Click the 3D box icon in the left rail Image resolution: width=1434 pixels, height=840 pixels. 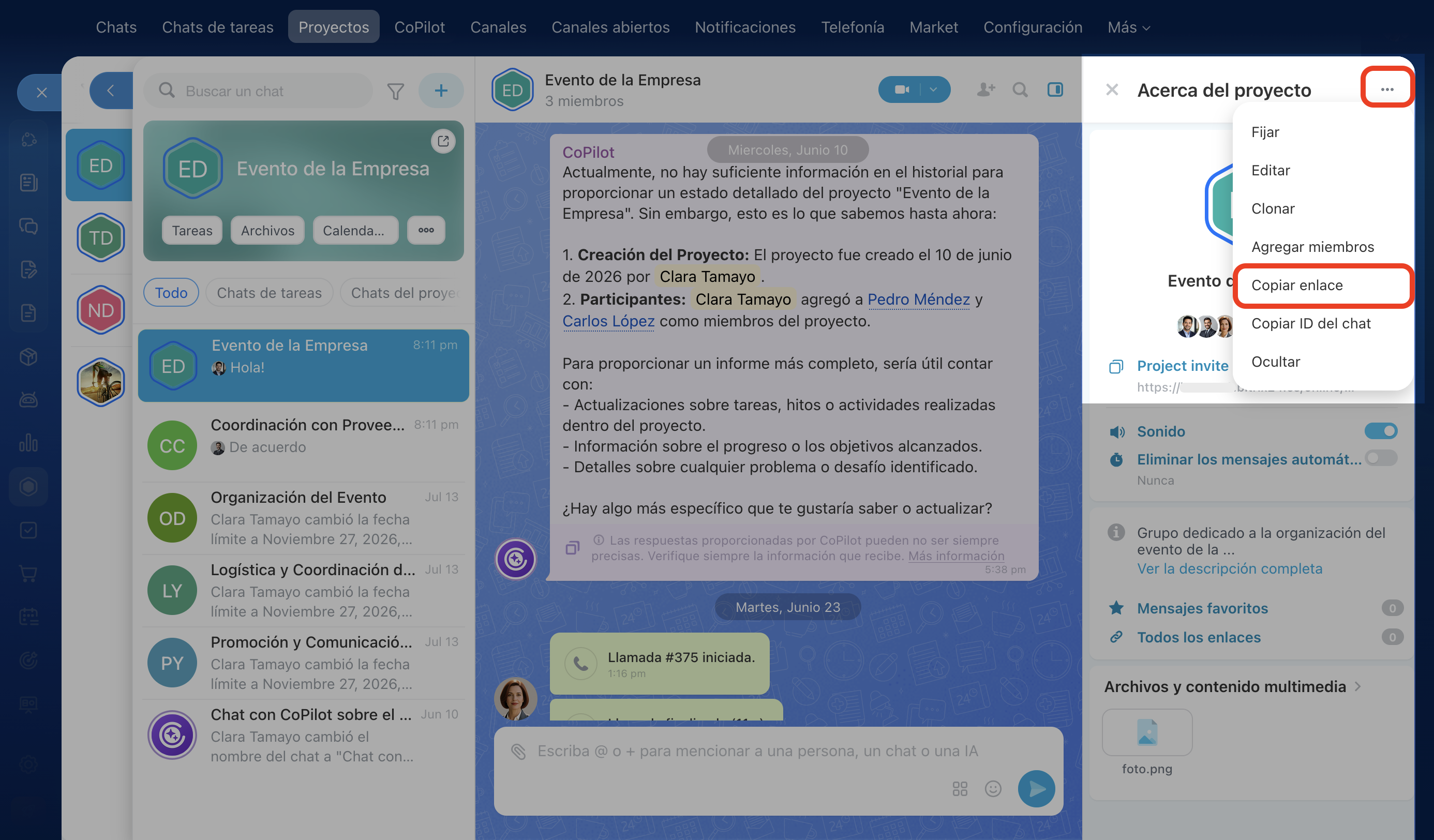tap(28, 357)
